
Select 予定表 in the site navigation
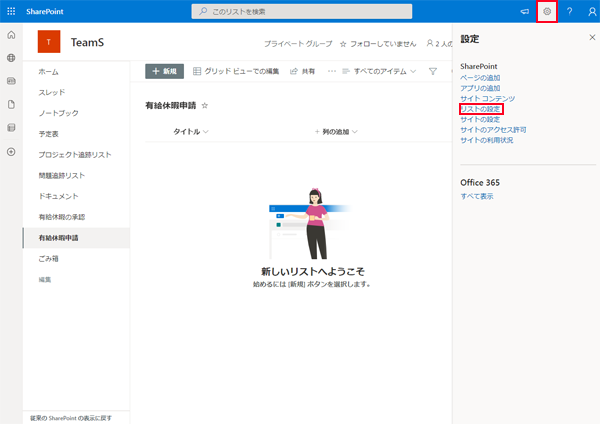click(x=49, y=134)
